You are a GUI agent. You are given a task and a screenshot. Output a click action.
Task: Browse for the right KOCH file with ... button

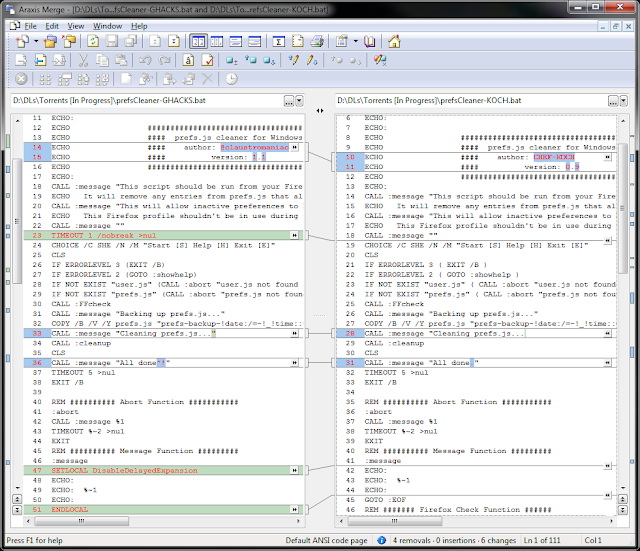(x=613, y=101)
